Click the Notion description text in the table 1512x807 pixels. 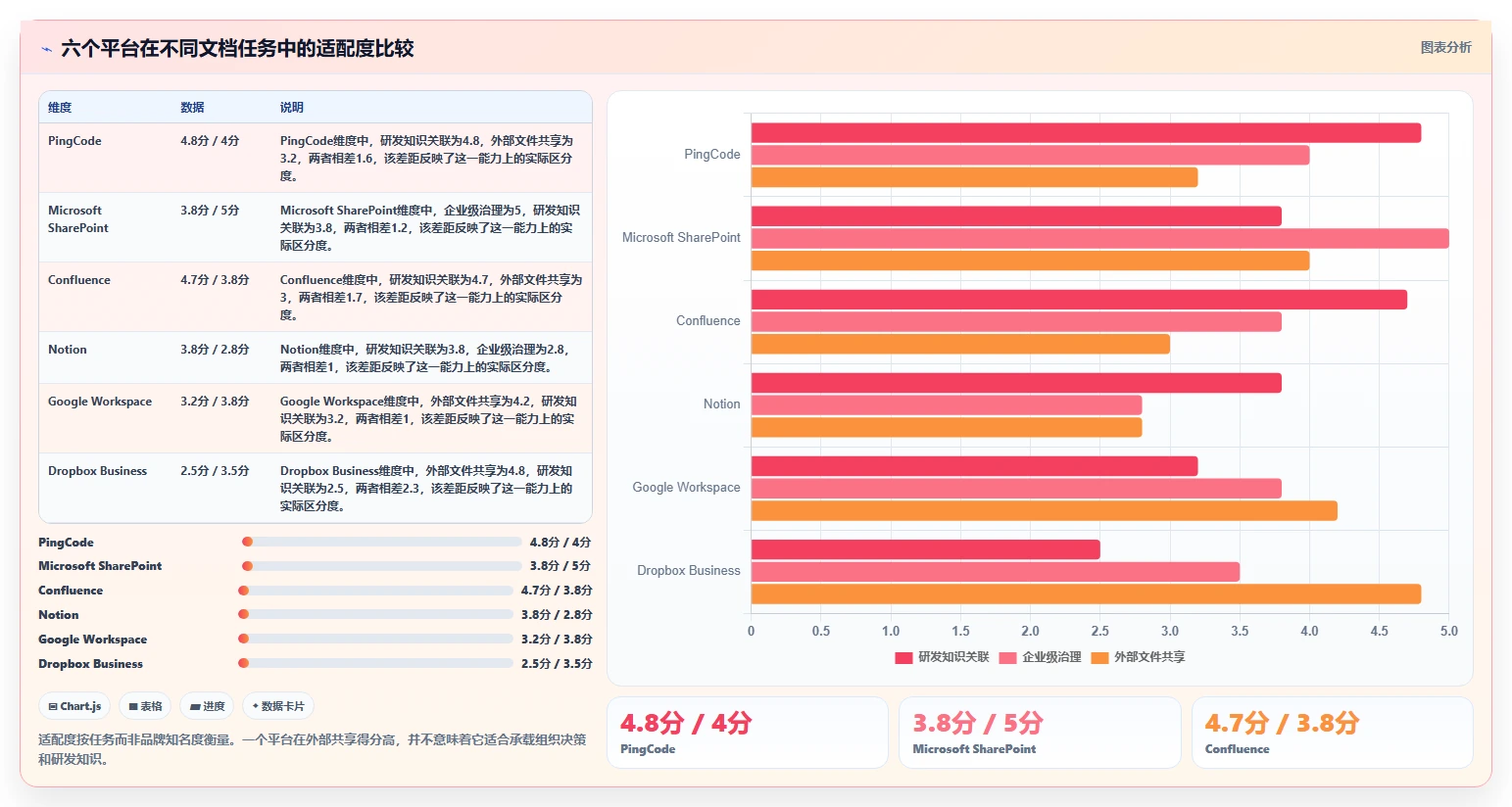425,358
